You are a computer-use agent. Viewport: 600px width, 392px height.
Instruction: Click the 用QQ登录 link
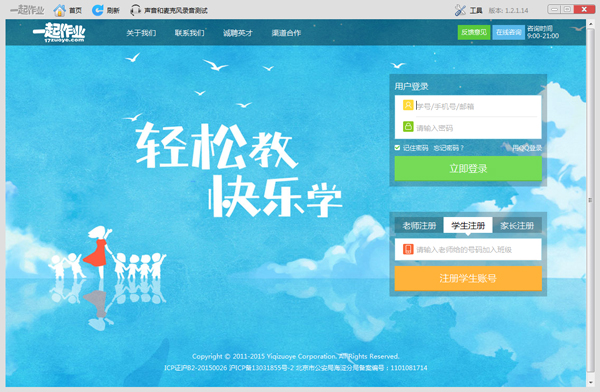point(527,148)
